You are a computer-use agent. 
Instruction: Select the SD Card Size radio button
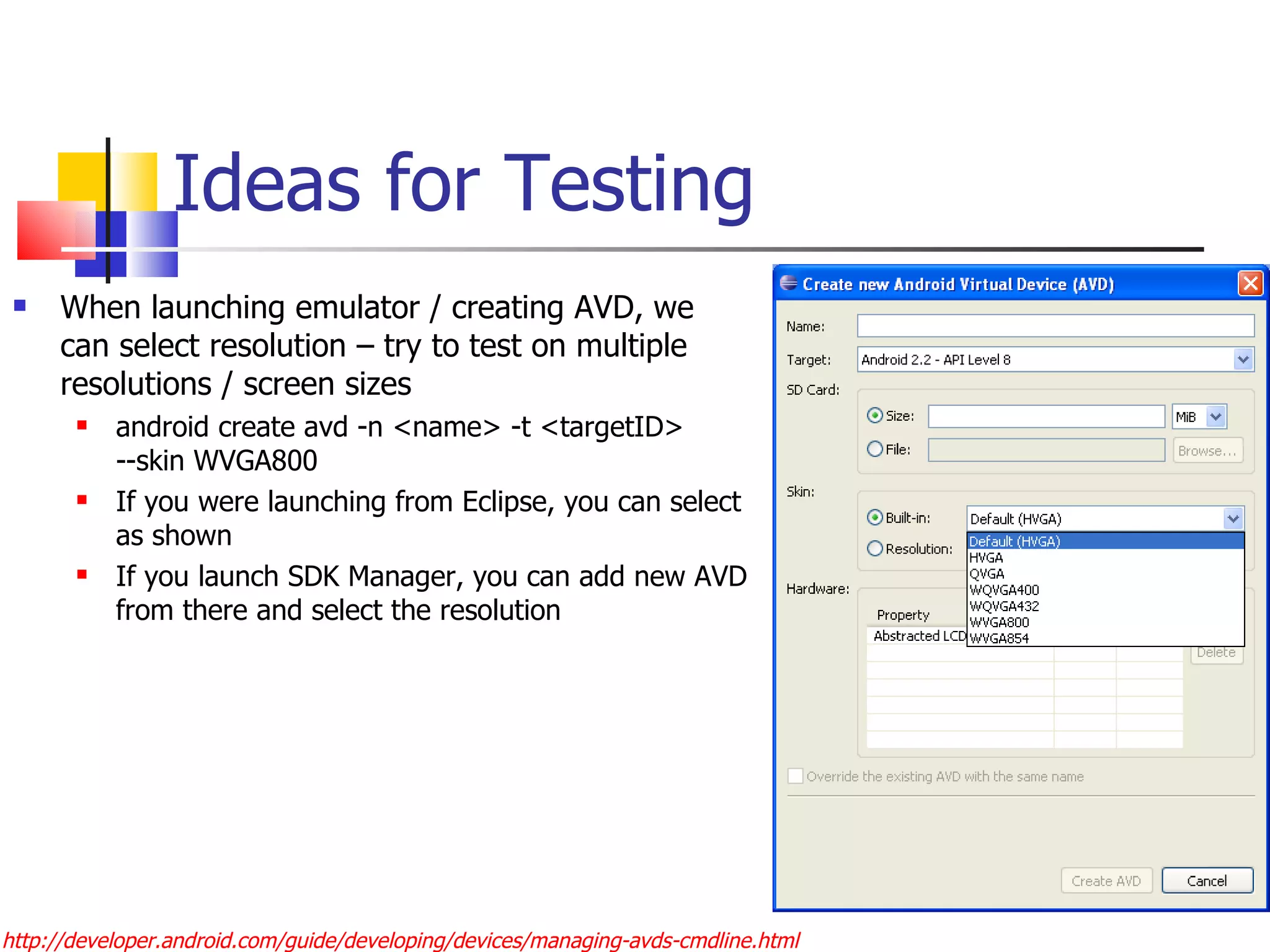point(874,416)
